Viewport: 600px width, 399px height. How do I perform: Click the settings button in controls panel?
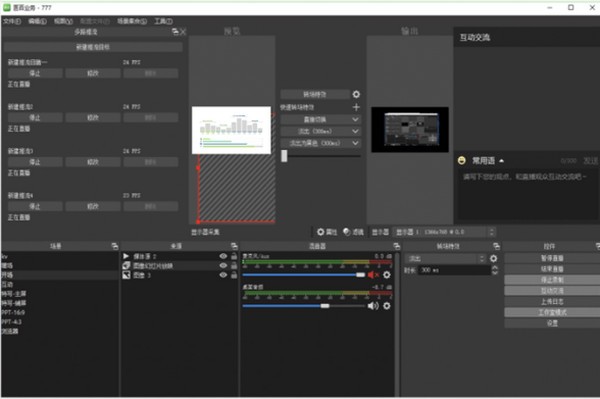tap(552, 323)
